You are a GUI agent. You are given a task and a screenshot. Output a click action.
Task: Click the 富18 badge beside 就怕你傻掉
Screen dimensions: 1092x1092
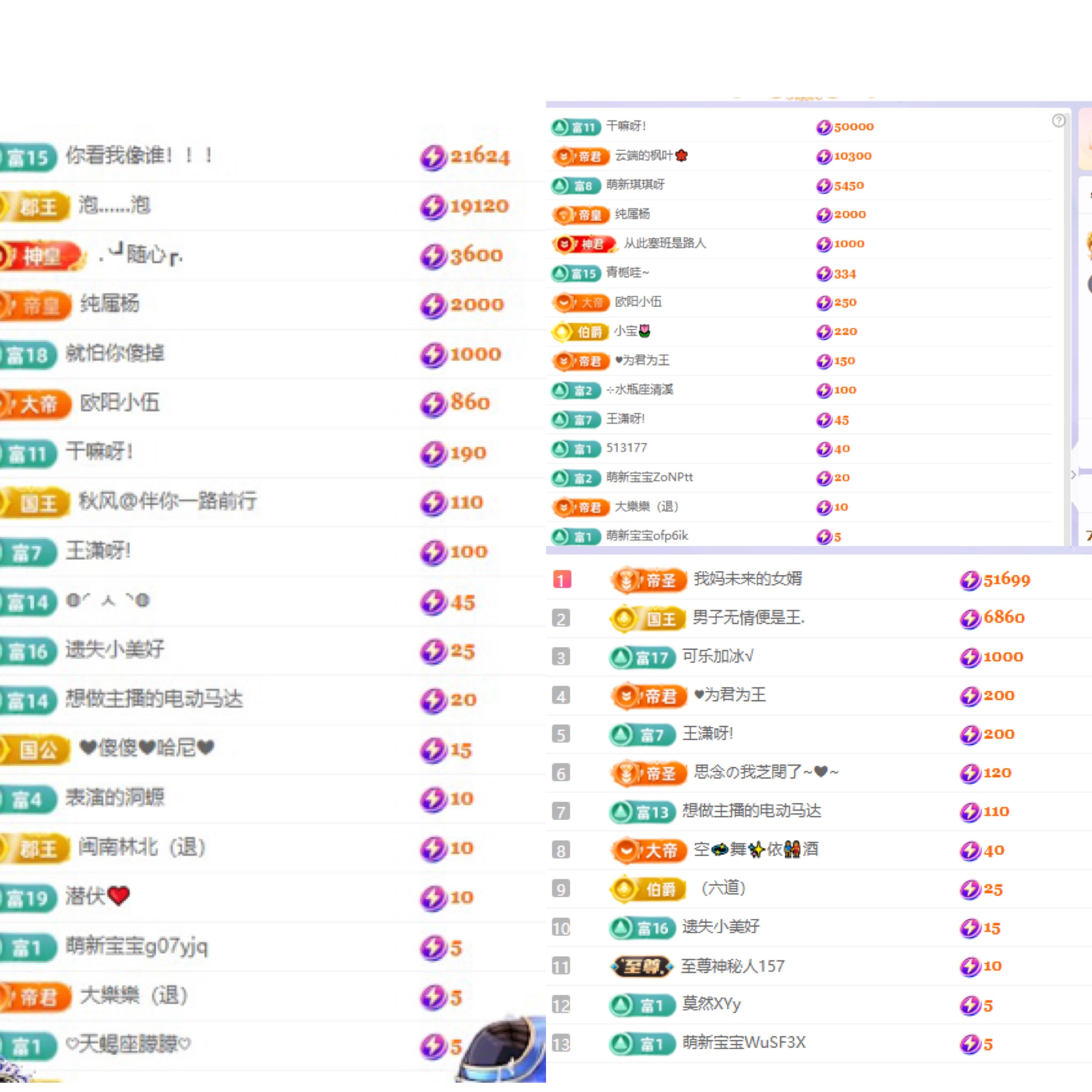point(28,355)
